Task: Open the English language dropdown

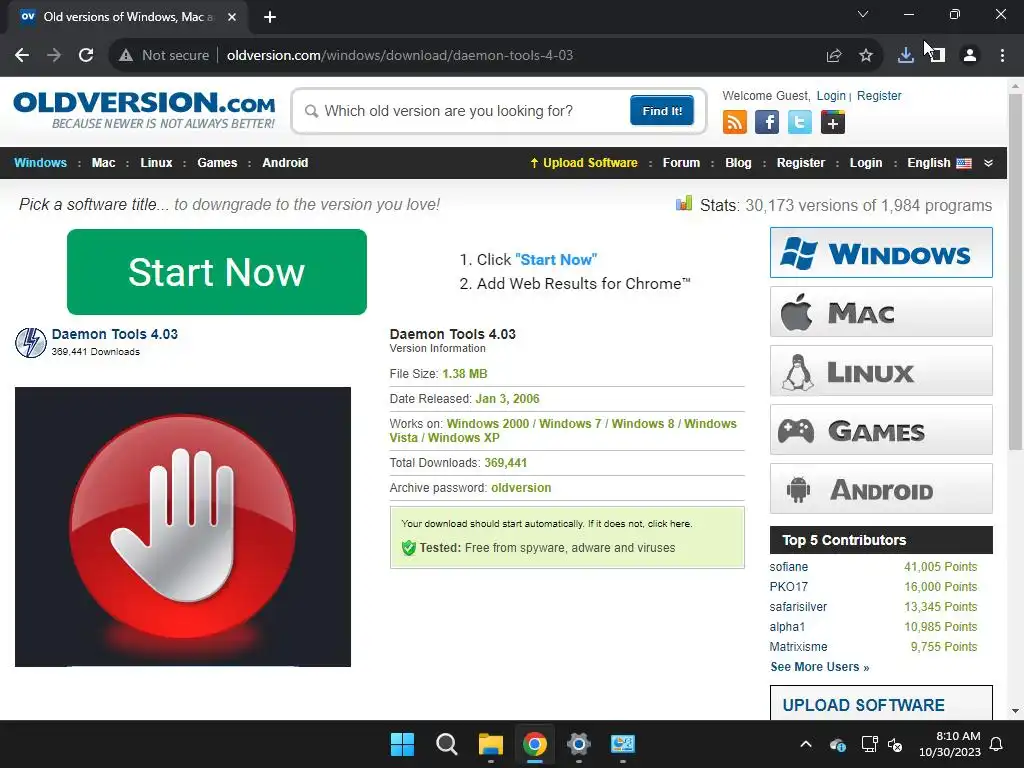Action: [x=939, y=163]
